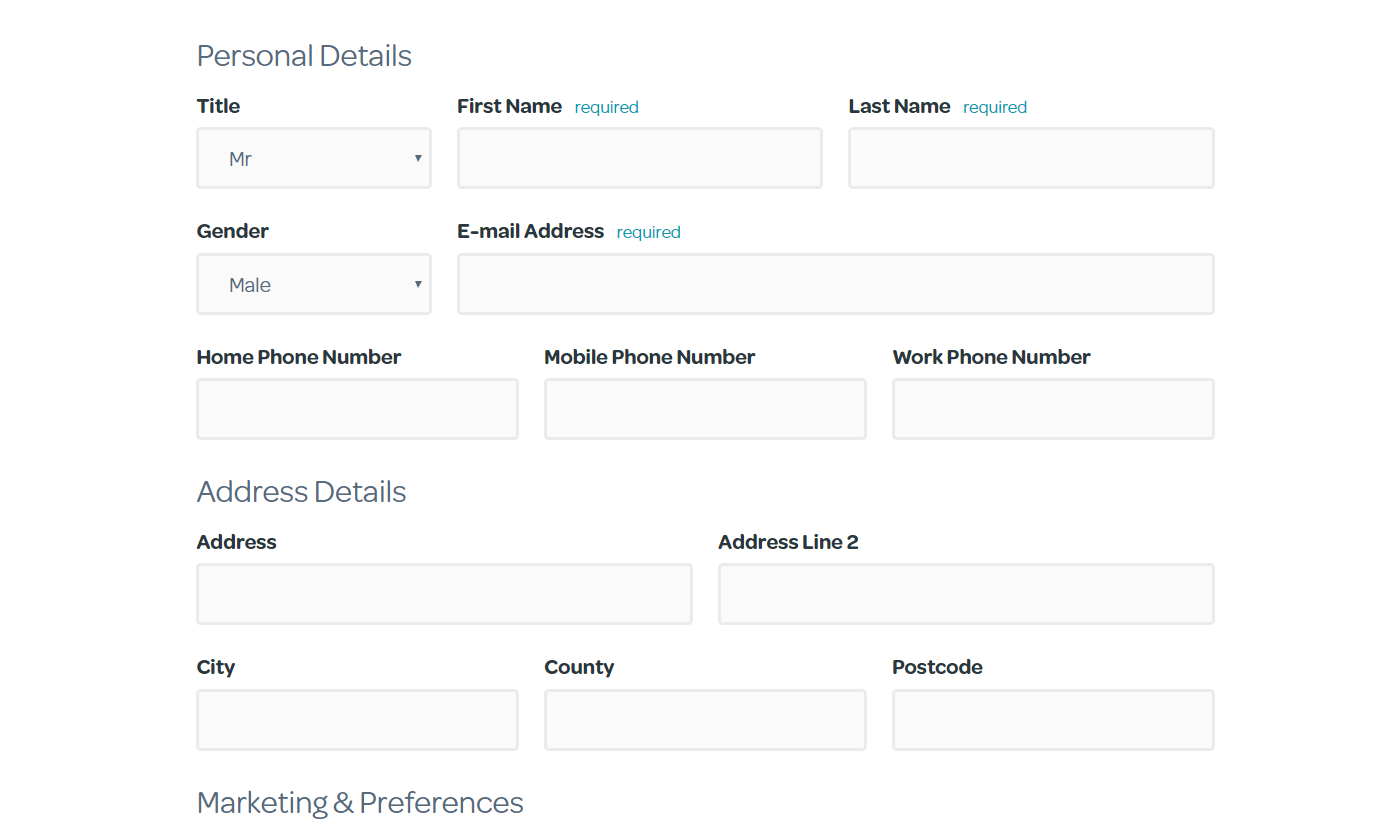Click the required label beside First Name
The width and height of the screenshot is (1395, 834).
click(606, 107)
